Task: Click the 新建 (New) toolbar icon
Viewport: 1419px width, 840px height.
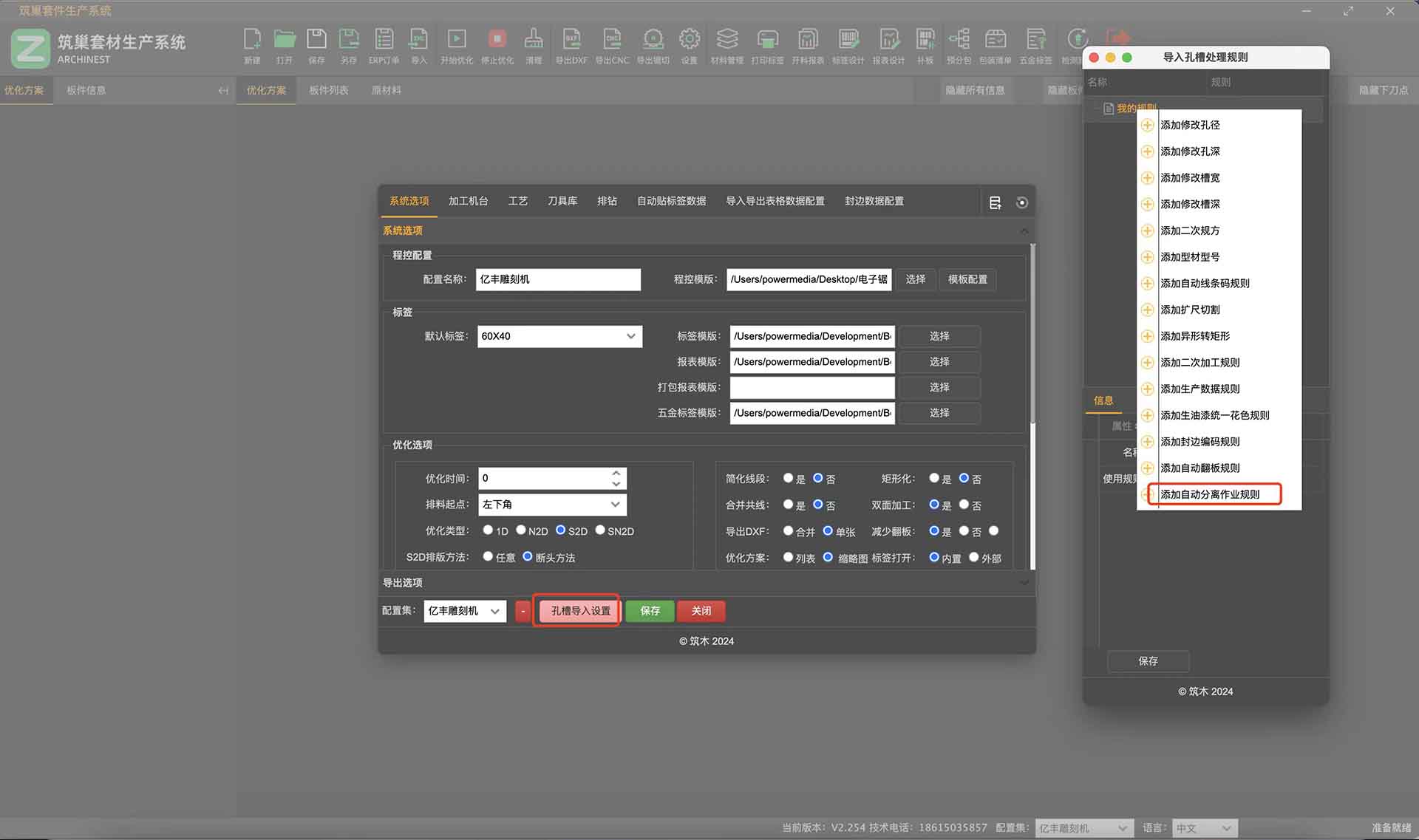Action: 252,40
